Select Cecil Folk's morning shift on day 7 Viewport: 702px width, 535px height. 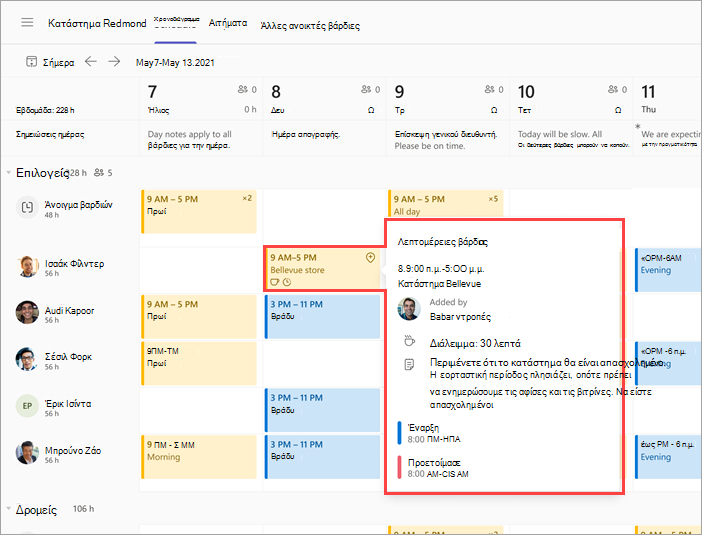point(199,364)
